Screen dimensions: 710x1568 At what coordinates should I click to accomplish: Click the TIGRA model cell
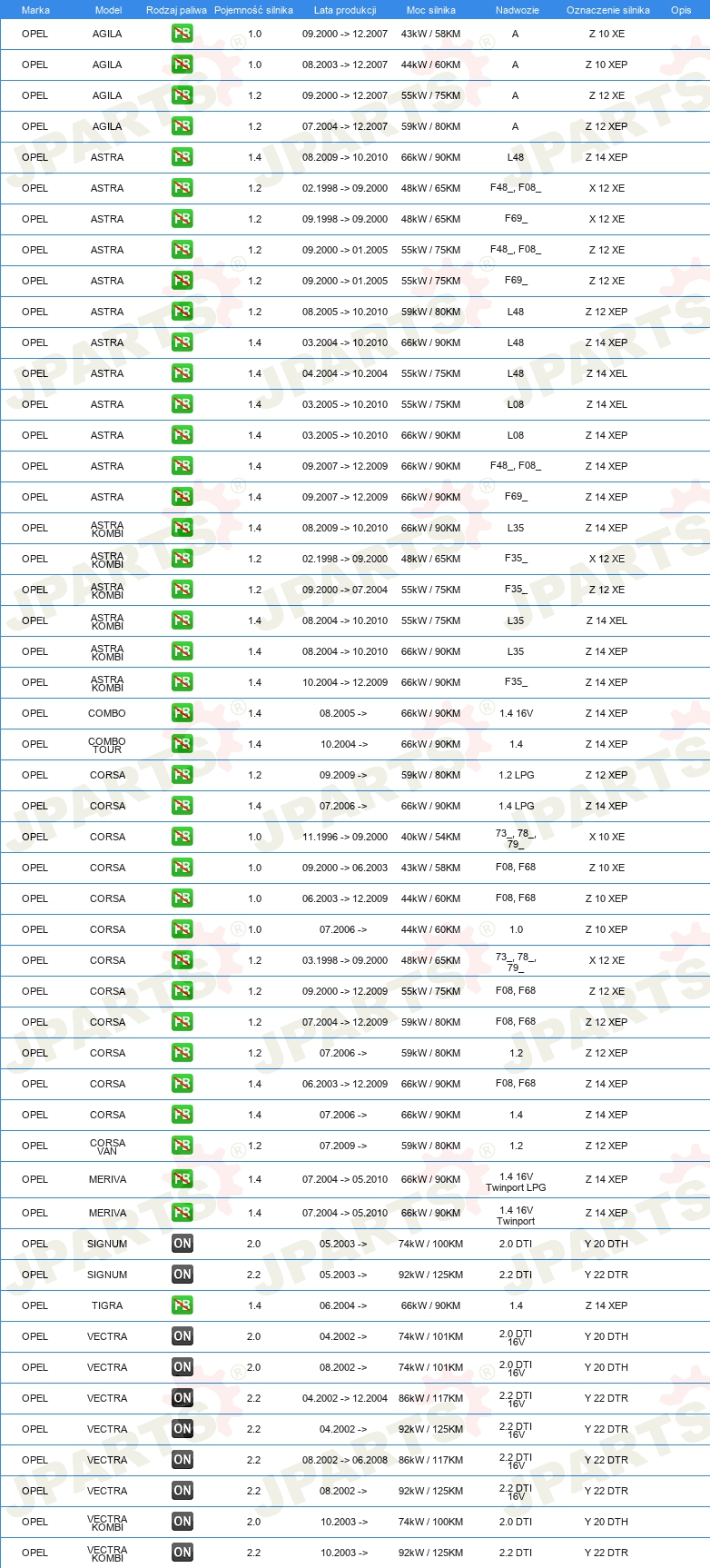click(x=107, y=1305)
